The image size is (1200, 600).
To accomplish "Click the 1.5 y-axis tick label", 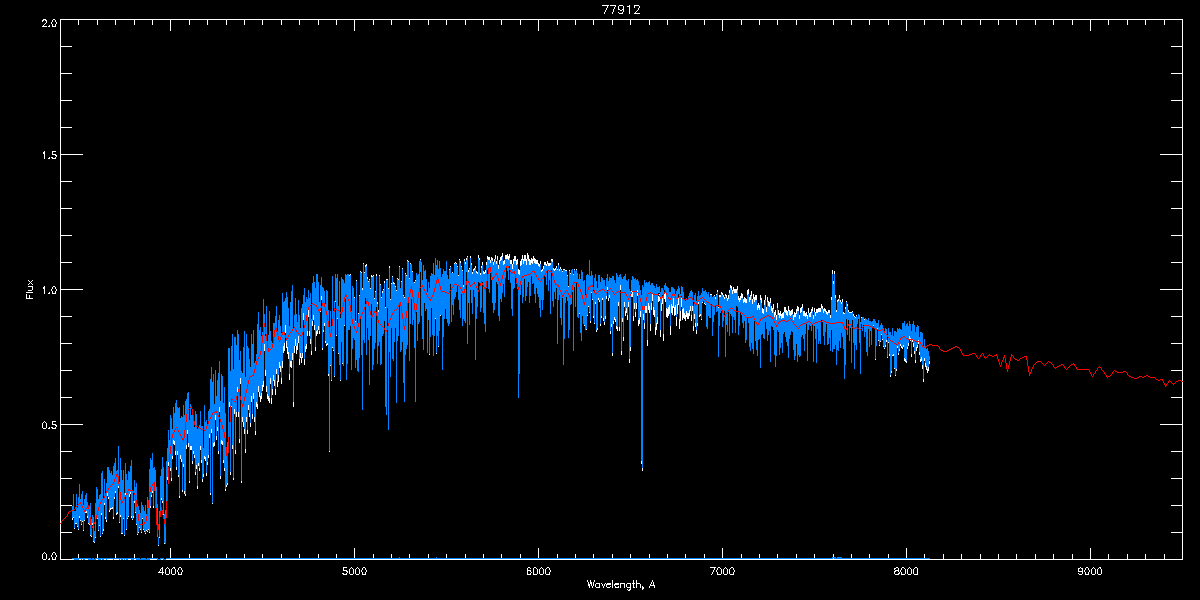I will 48,156.
